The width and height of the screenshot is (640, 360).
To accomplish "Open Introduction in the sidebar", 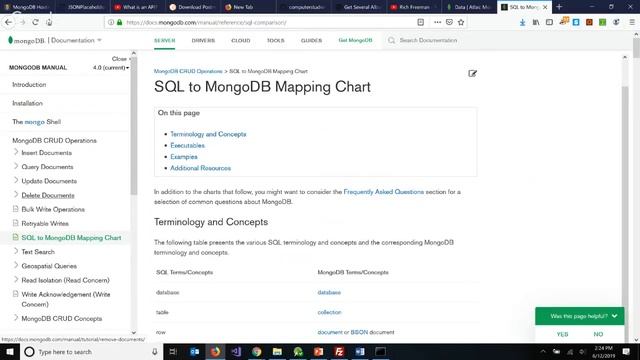I will 29,84.
